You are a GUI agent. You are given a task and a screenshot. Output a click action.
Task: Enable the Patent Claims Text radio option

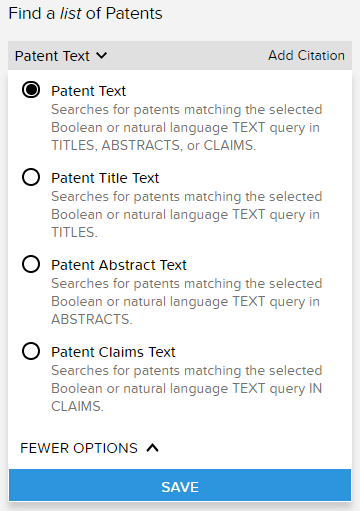(x=31, y=351)
